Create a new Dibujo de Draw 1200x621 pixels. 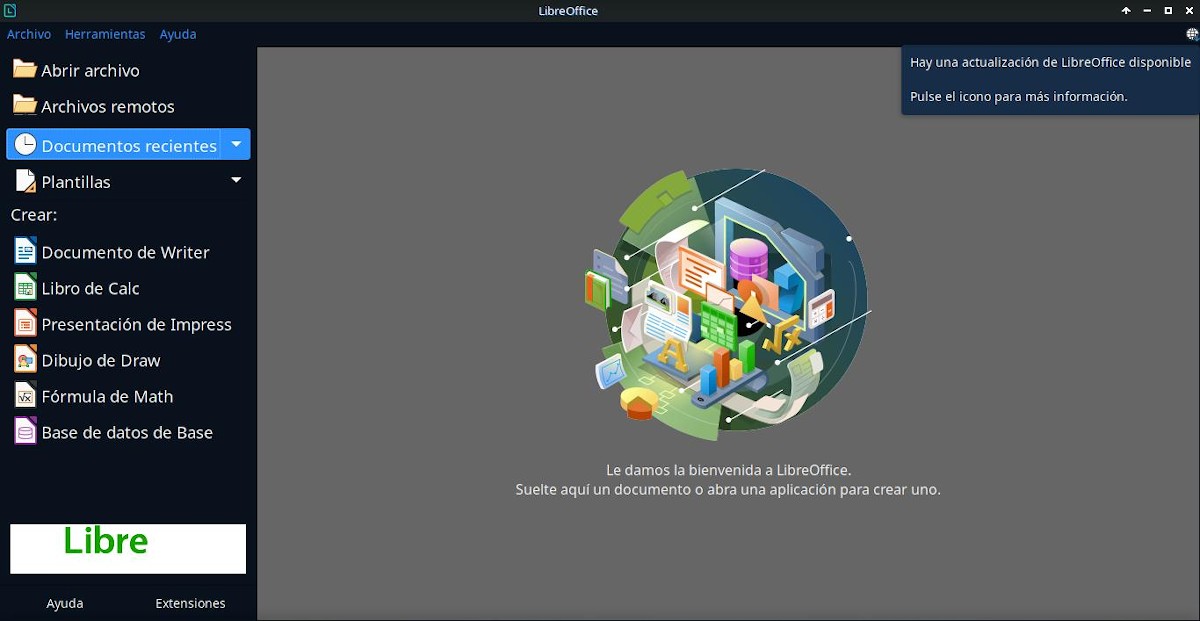pyautogui.click(x=128, y=360)
